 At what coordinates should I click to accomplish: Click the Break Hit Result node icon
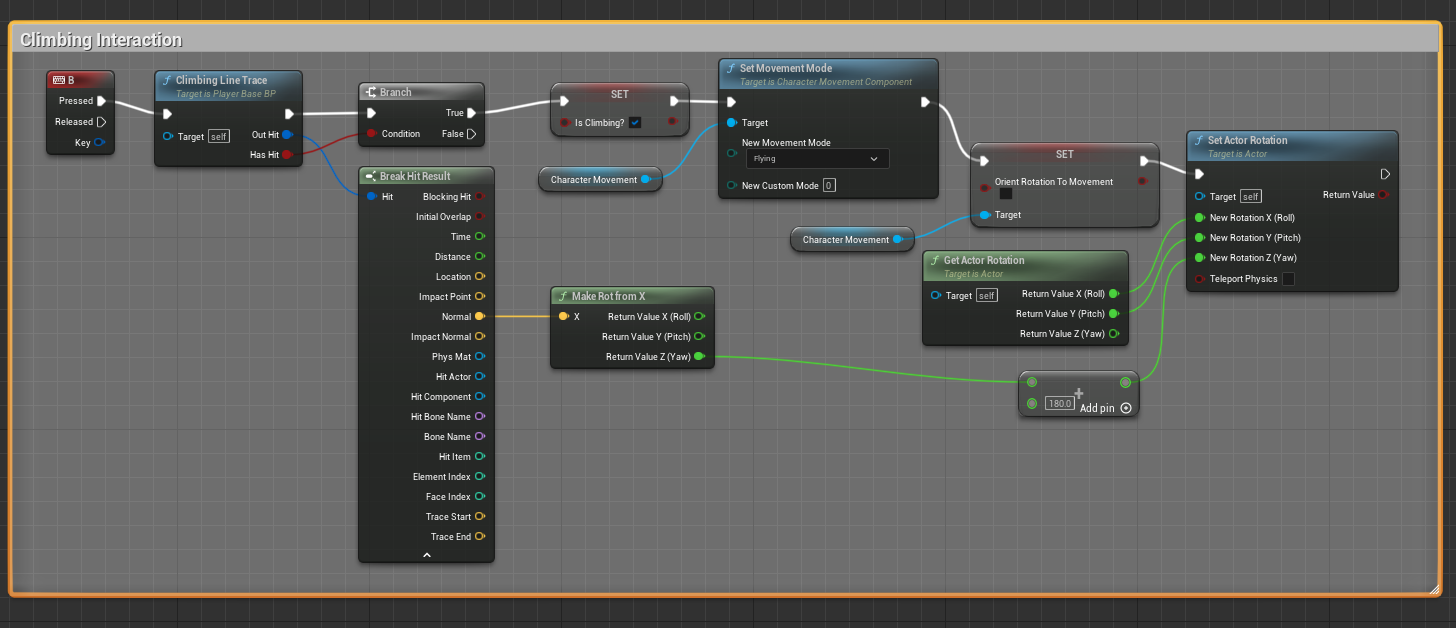[x=370, y=176]
